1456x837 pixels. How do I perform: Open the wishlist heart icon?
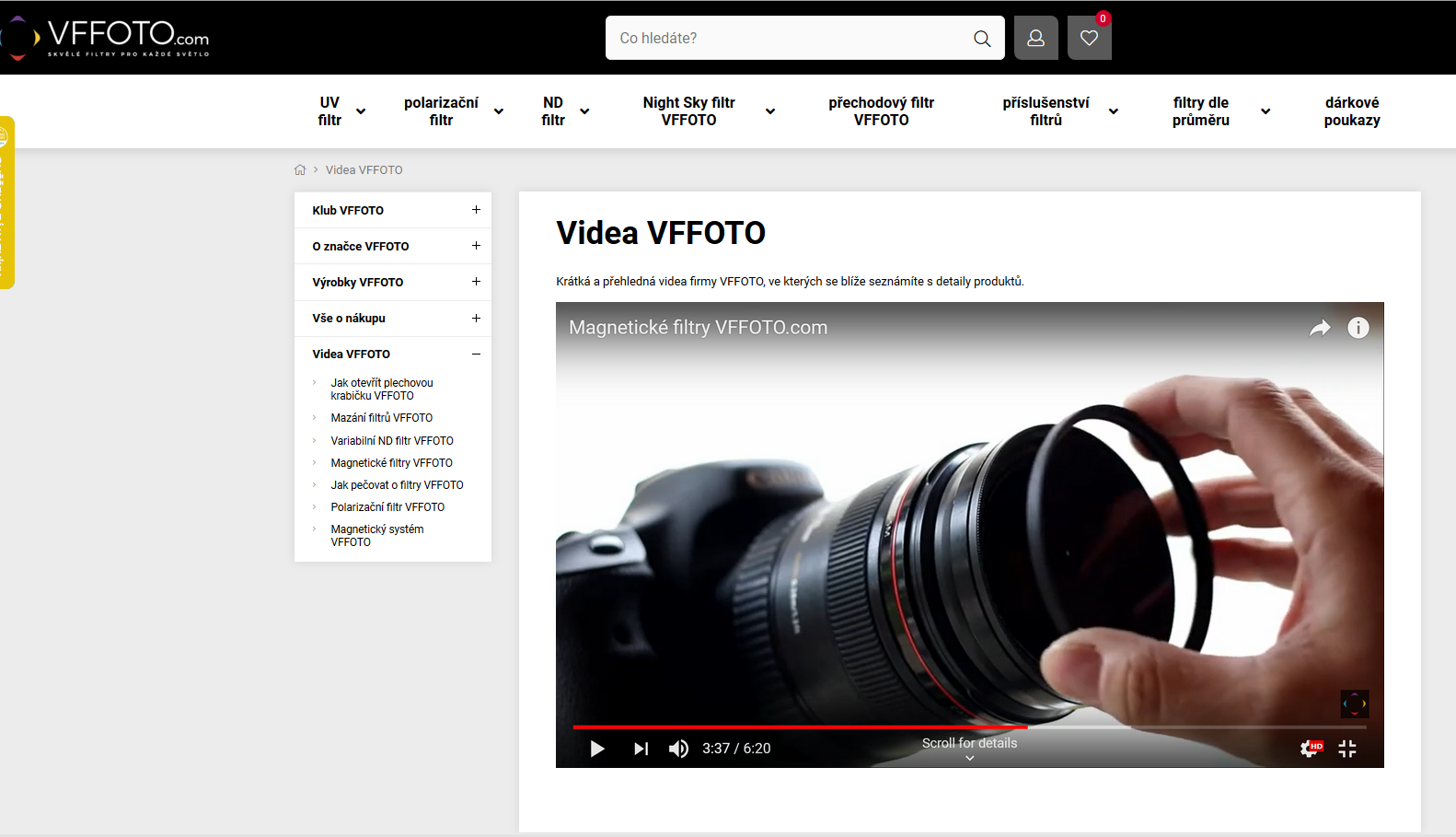point(1090,38)
